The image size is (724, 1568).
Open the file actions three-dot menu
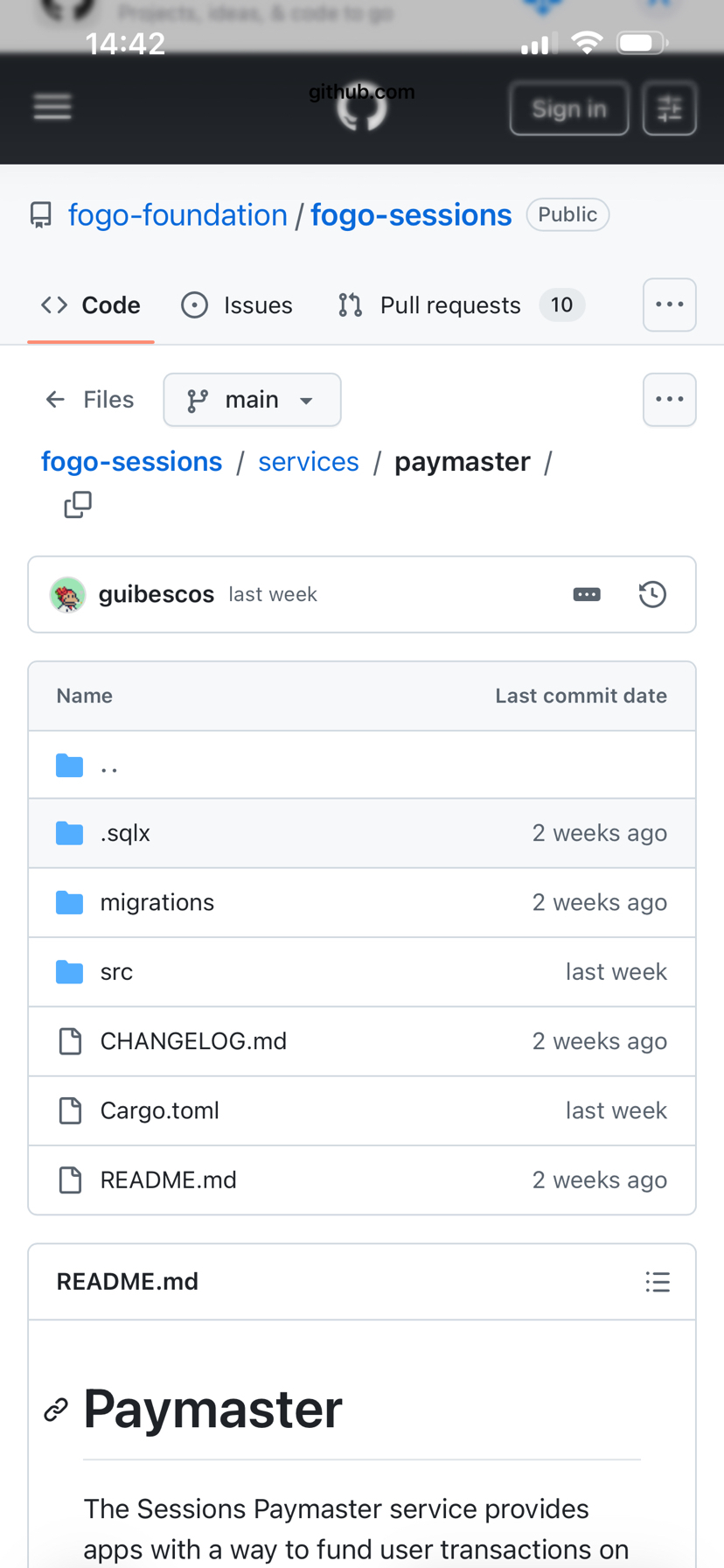click(669, 400)
